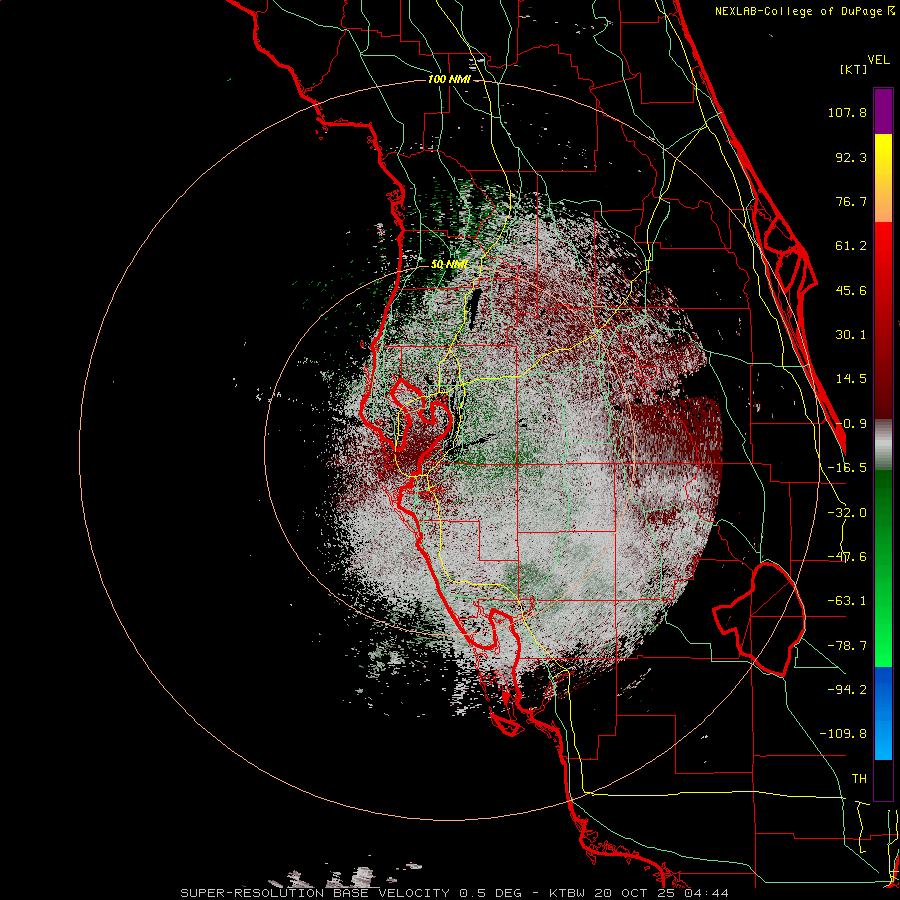Click the -109.8 scale value
900x900 pixels.
coord(843,734)
